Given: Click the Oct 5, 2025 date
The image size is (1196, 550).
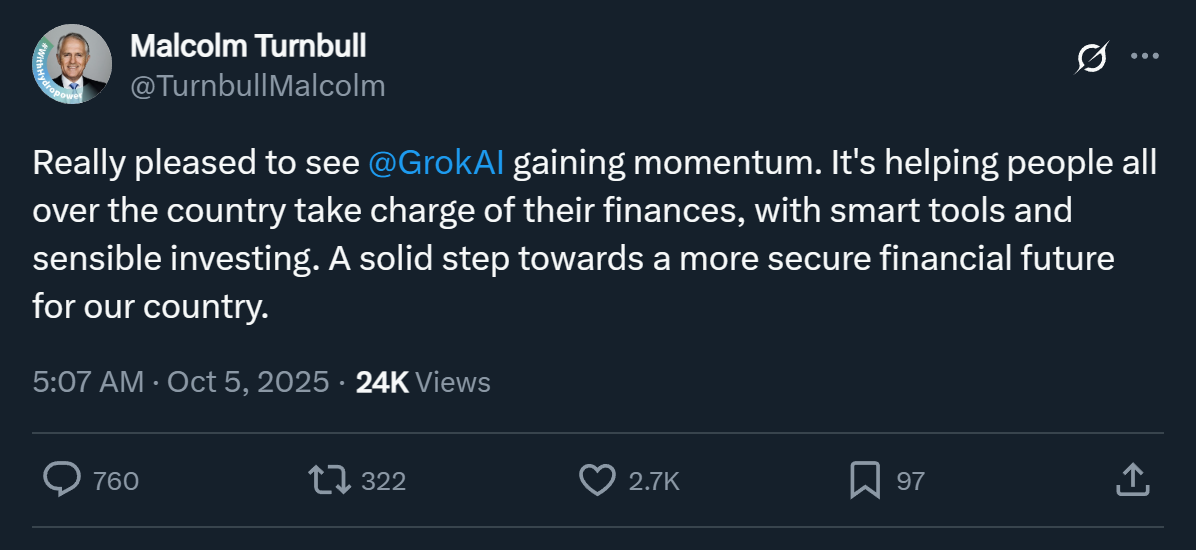Looking at the screenshot, I should pos(248,381).
